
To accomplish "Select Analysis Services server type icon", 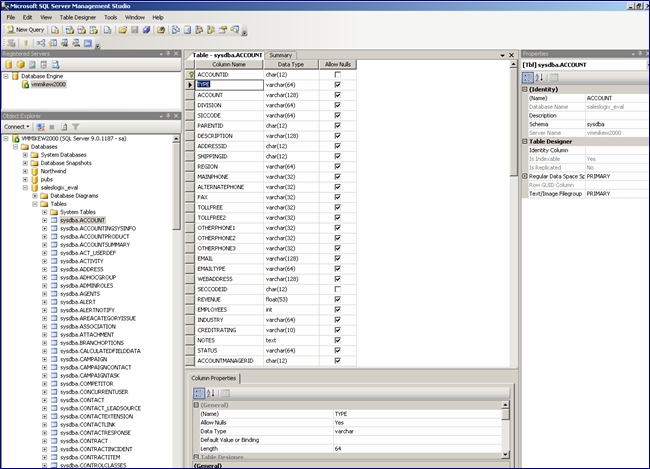I will click(20, 65).
